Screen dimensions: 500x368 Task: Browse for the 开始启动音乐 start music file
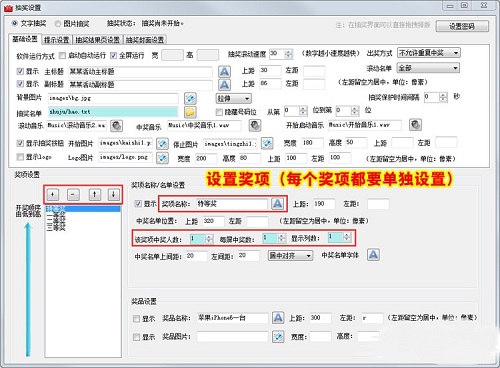coord(415,125)
